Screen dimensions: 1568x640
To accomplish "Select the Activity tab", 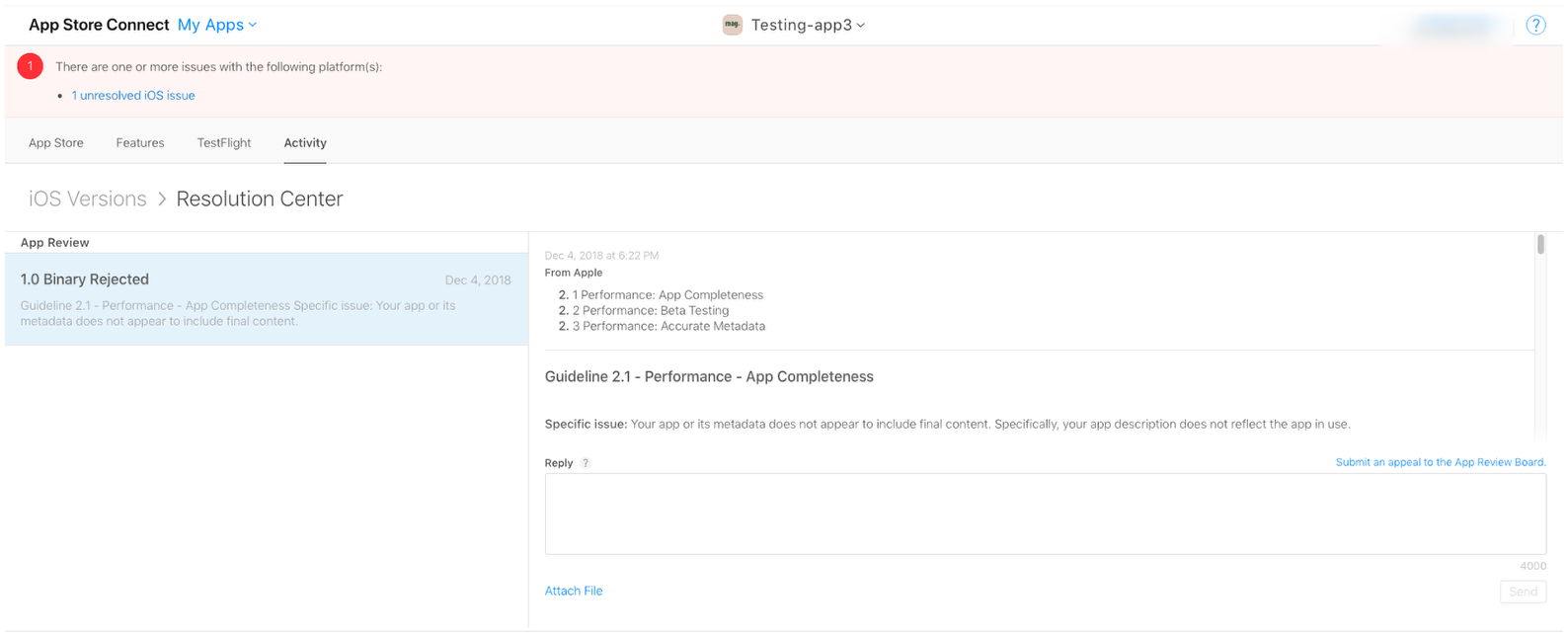I will coord(305,143).
